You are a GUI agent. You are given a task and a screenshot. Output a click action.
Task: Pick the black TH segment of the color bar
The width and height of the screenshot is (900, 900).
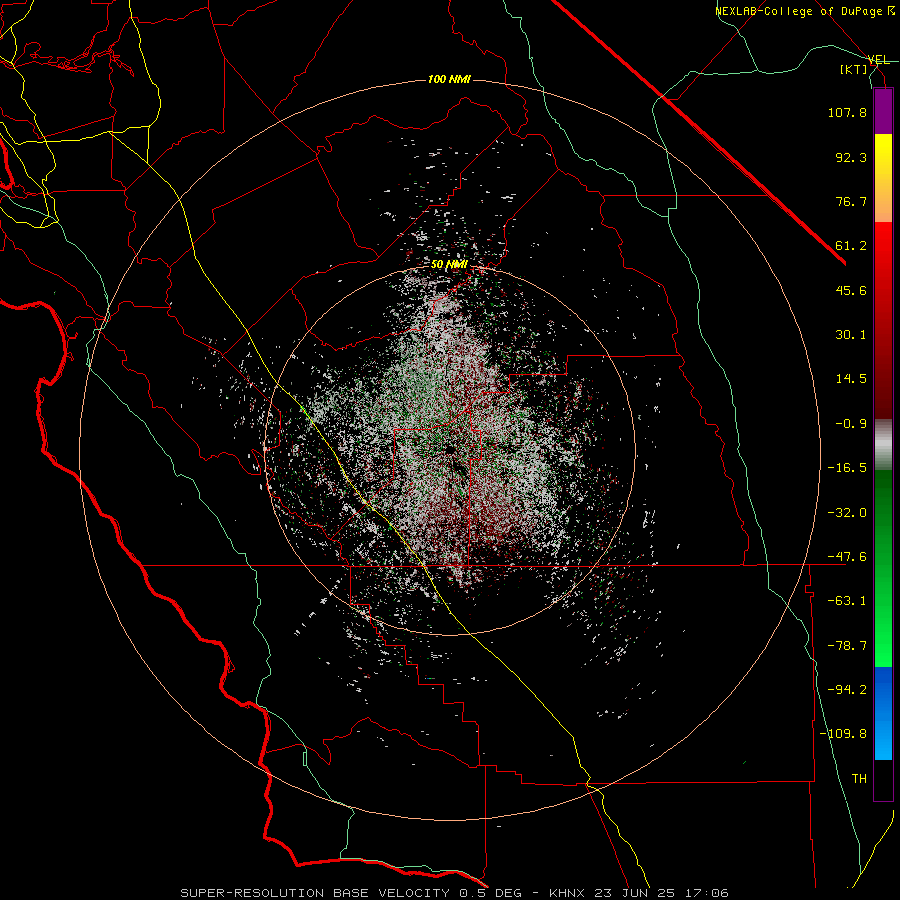(883, 780)
